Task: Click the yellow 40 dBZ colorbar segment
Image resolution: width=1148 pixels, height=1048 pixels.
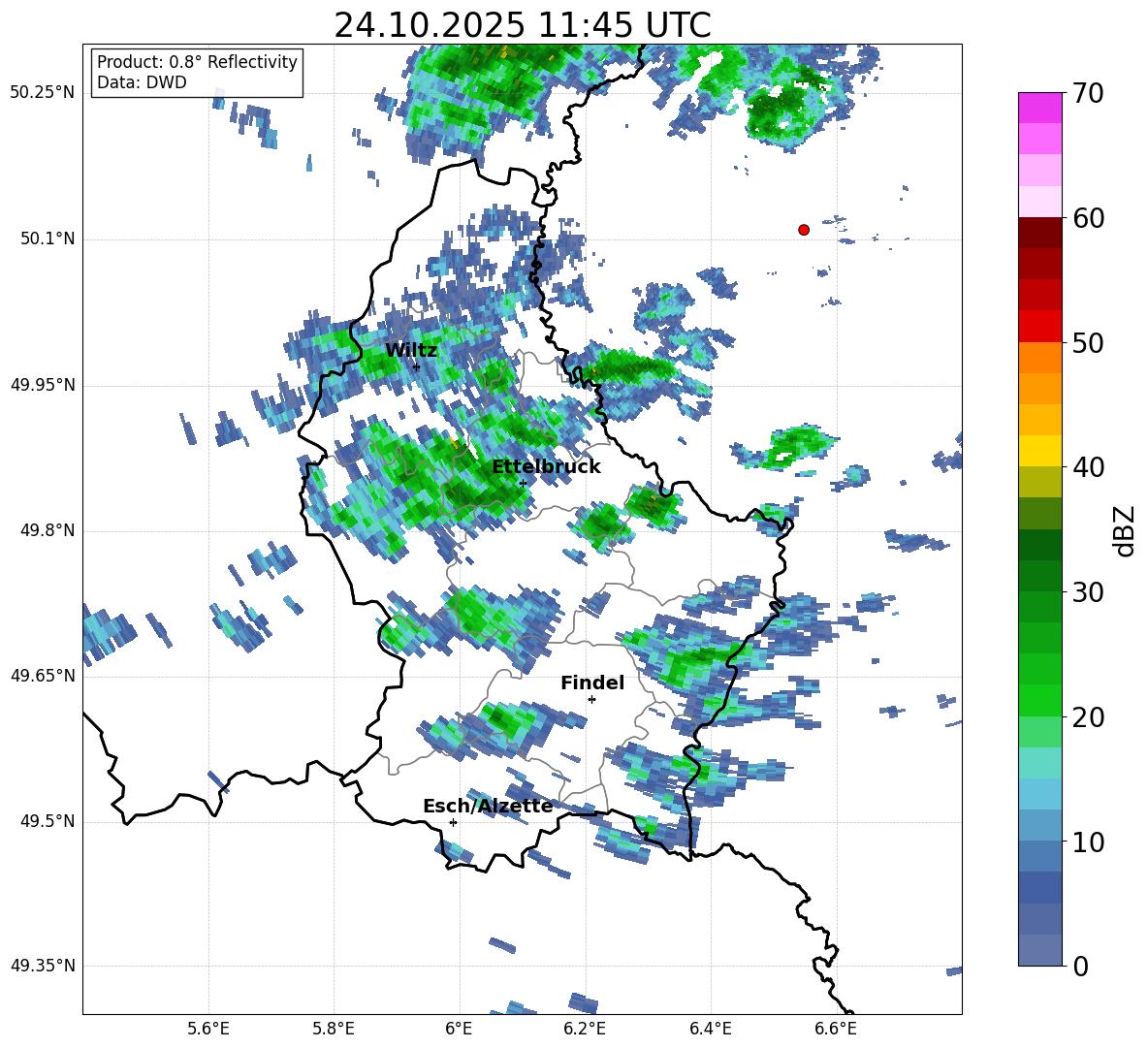Action: 1039,451
